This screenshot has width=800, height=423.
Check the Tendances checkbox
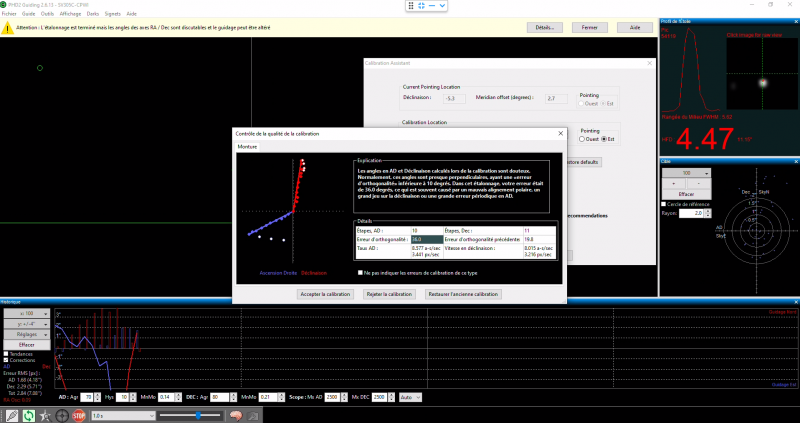6,354
